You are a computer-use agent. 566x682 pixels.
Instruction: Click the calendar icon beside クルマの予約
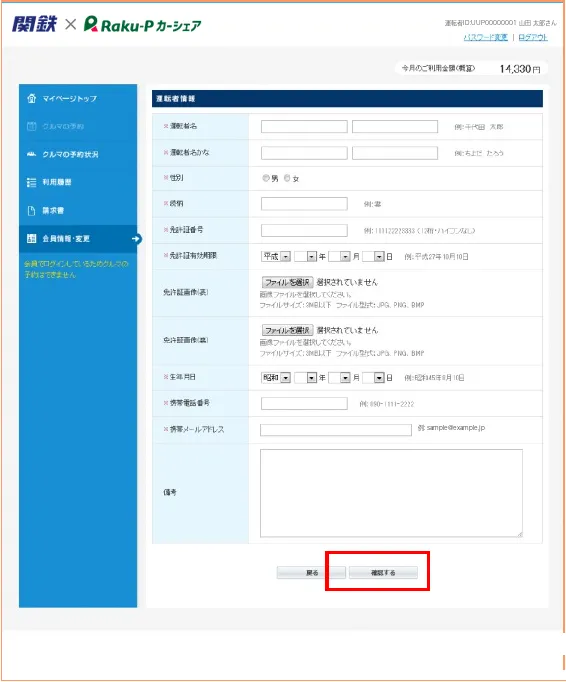pyautogui.click(x=31, y=127)
